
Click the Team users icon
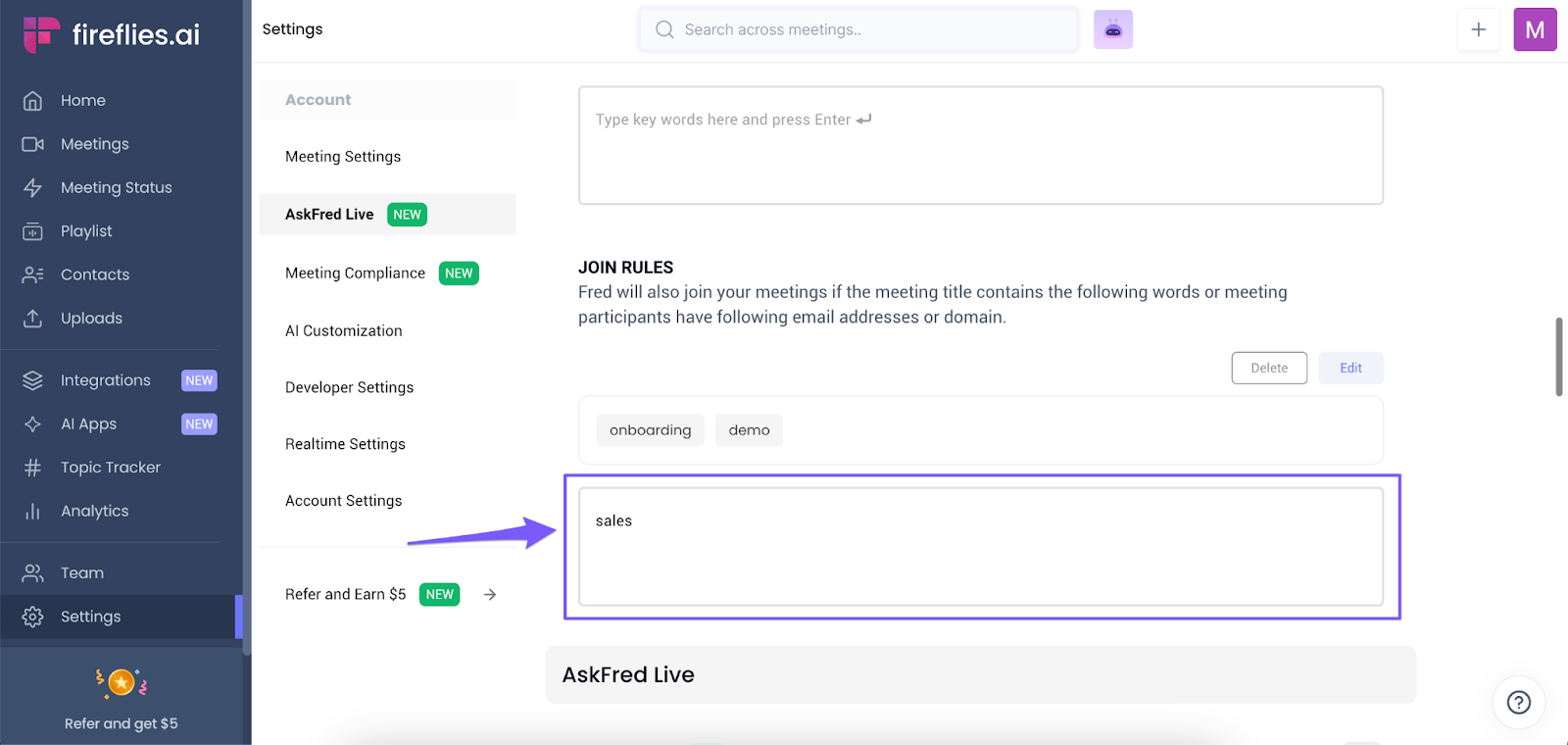pyautogui.click(x=32, y=572)
